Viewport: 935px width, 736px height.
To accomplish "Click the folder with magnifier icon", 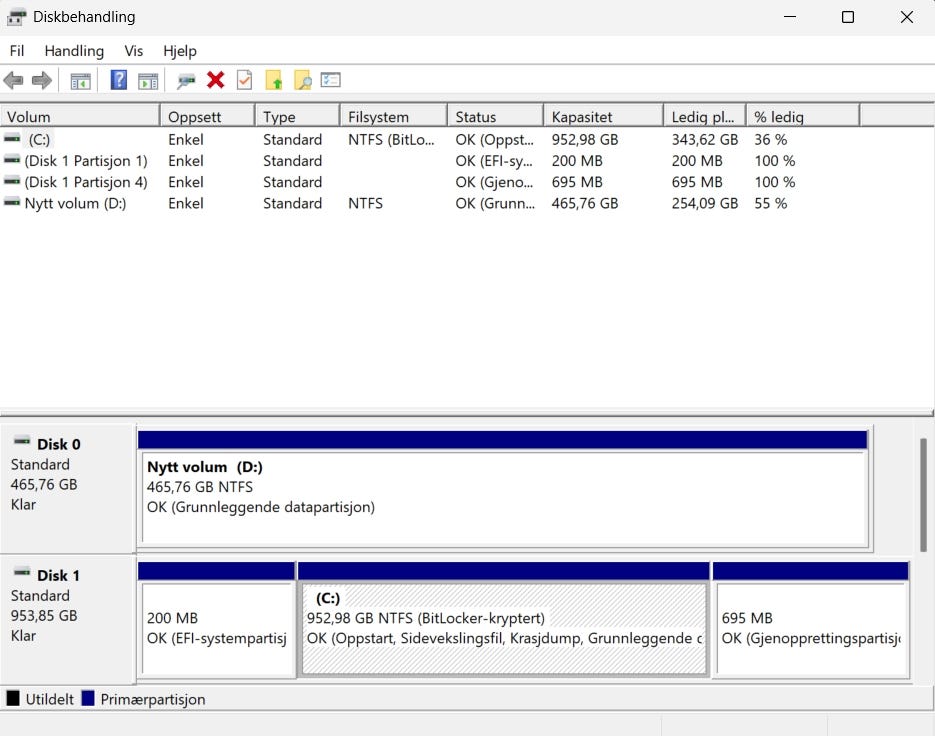I will pyautogui.click(x=302, y=81).
